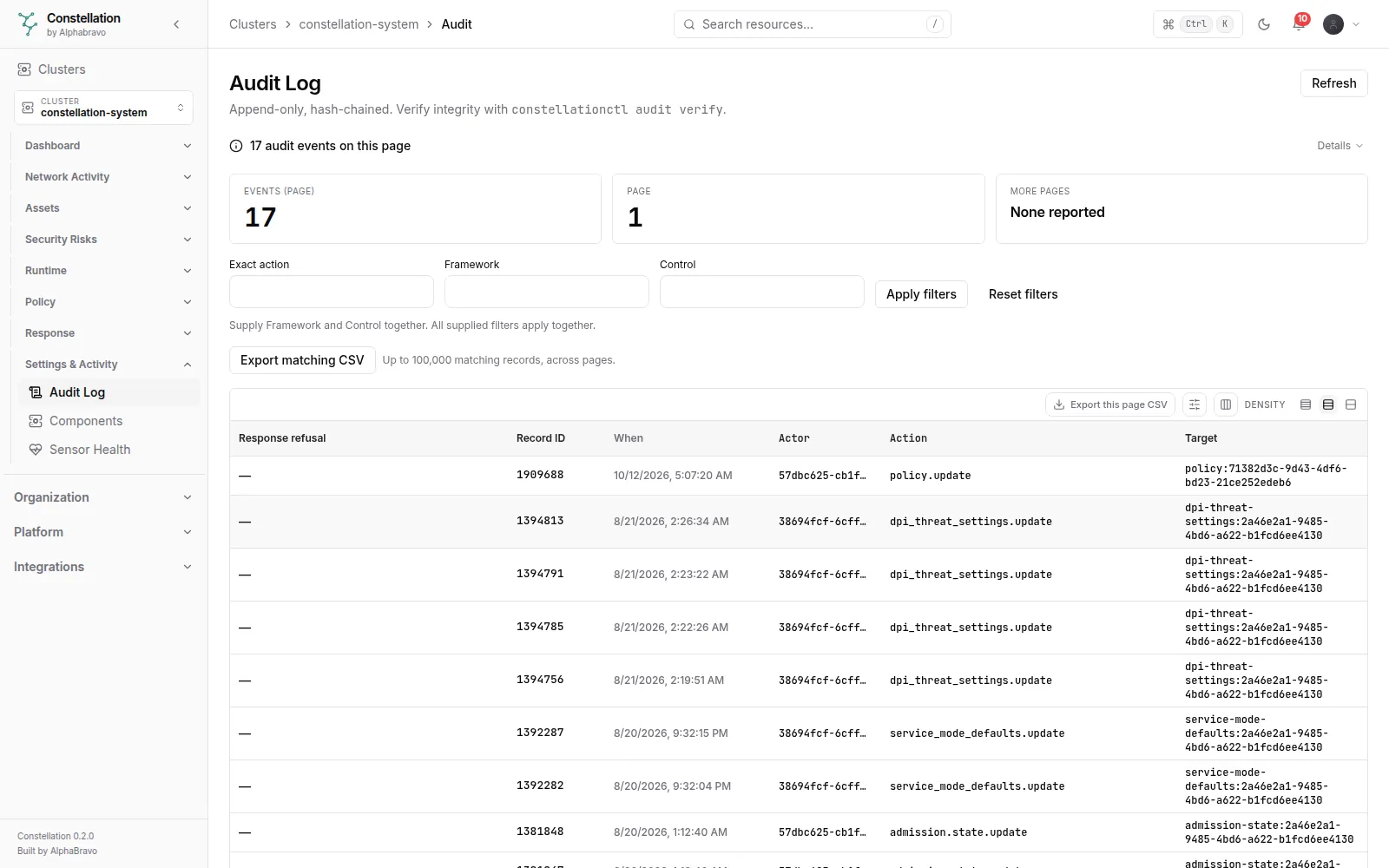This screenshot has height=868, width=1389.
Task: Expand the Integrations group
Action: (x=103, y=567)
